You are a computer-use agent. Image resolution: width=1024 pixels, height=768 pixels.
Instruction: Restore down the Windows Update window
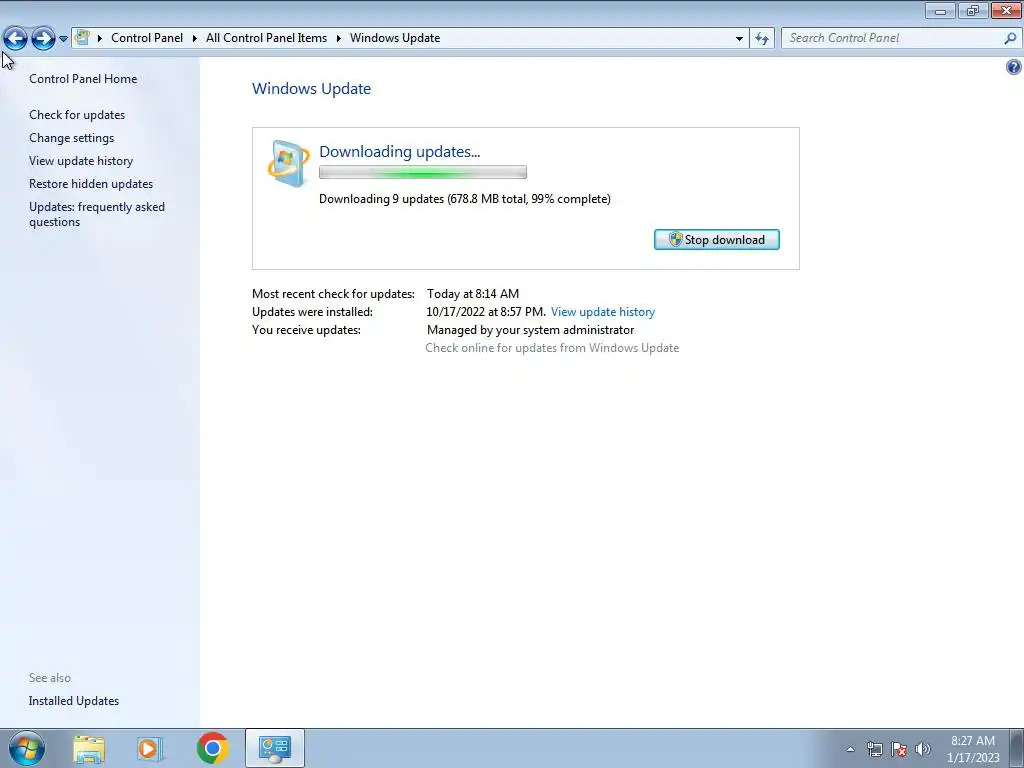pos(973,10)
